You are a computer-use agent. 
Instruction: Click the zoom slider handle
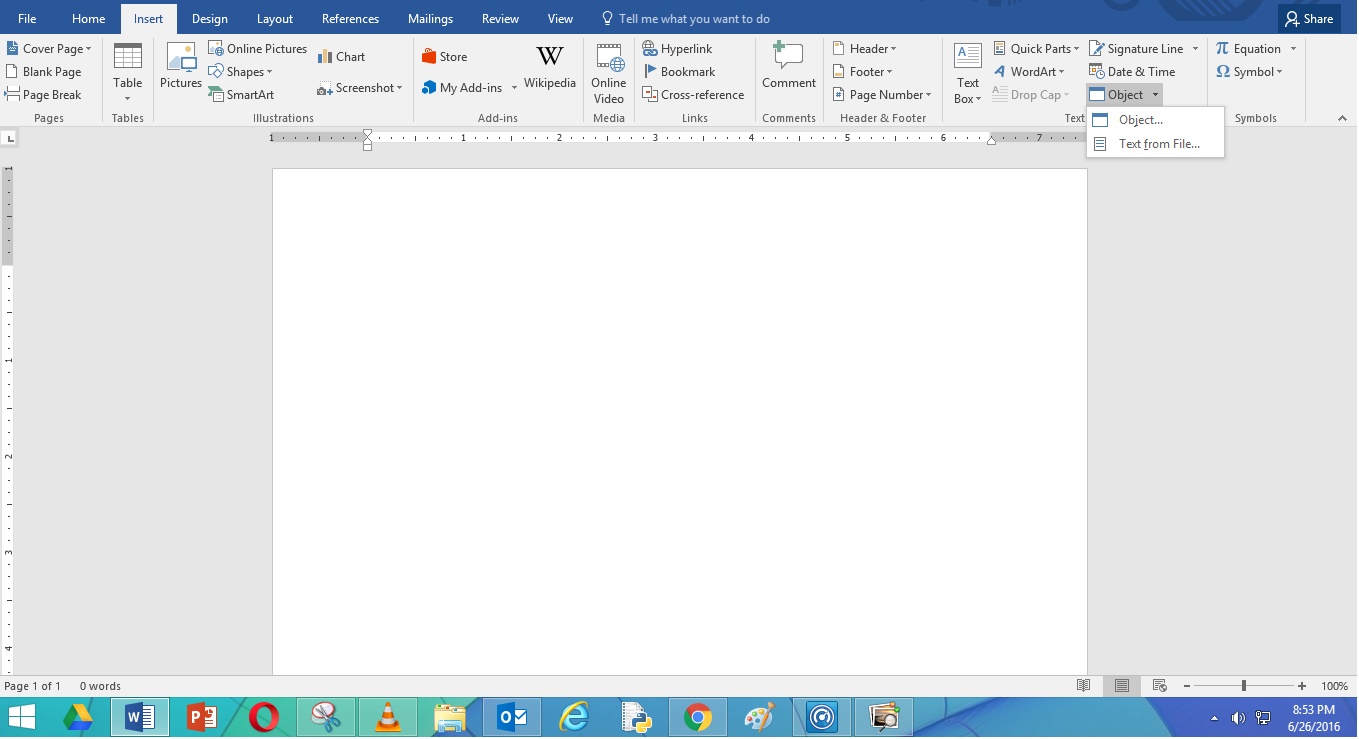pos(1244,686)
